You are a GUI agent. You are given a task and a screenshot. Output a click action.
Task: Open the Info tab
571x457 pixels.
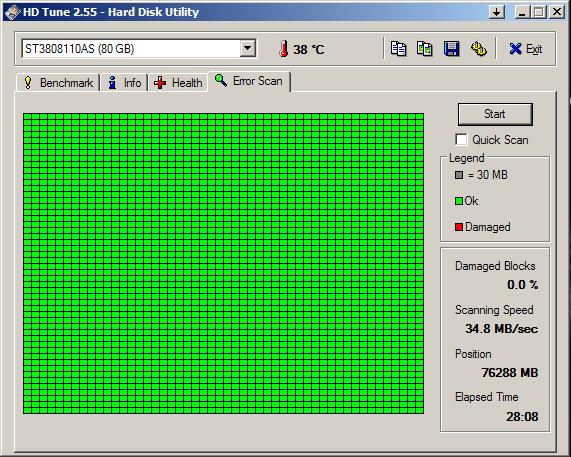point(124,83)
